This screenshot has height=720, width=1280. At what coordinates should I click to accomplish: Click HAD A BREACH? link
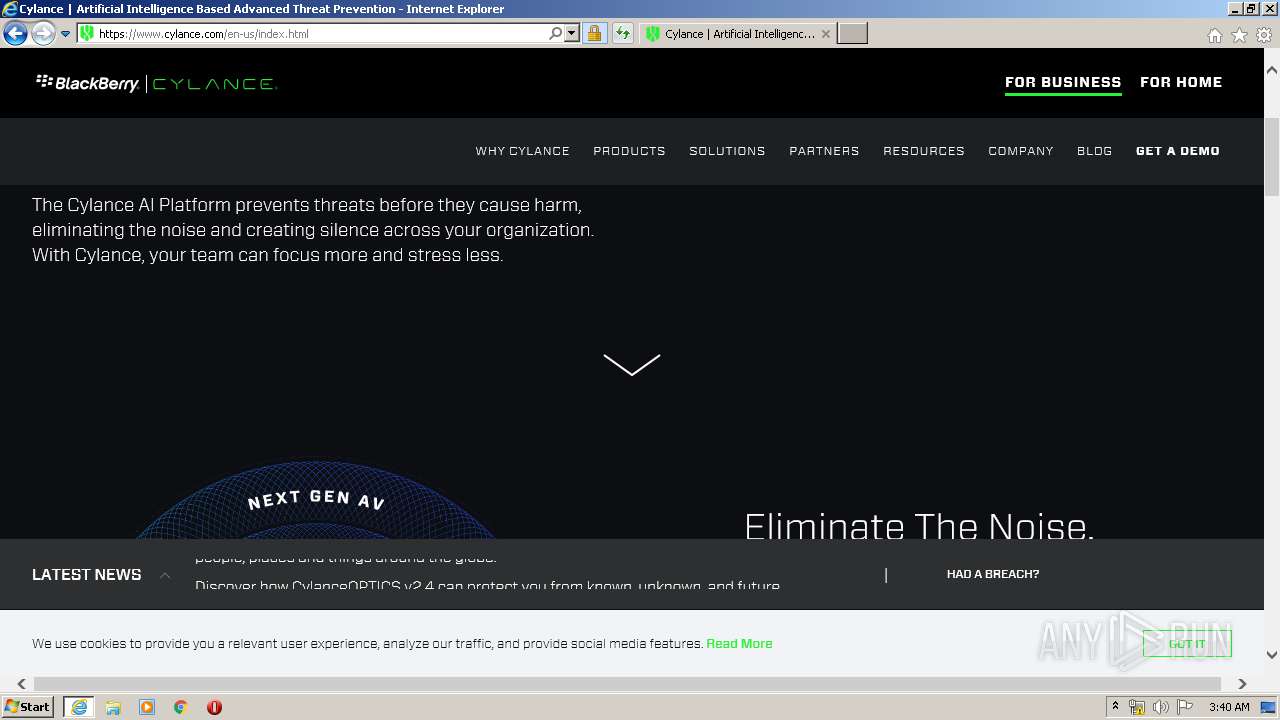[993, 574]
